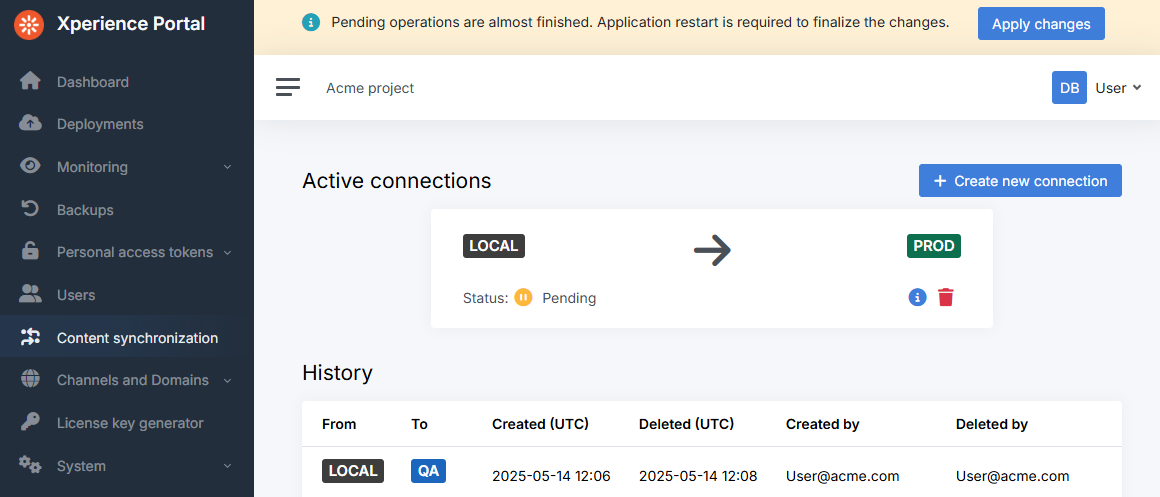This screenshot has height=497, width=1160.
Task: Click the DB user avatar
Action: pyautogui.click(x=1069, y=88)
